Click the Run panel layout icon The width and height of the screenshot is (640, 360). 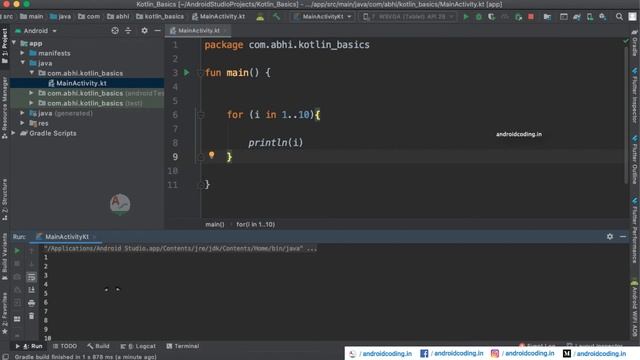[x=17, y=319]
